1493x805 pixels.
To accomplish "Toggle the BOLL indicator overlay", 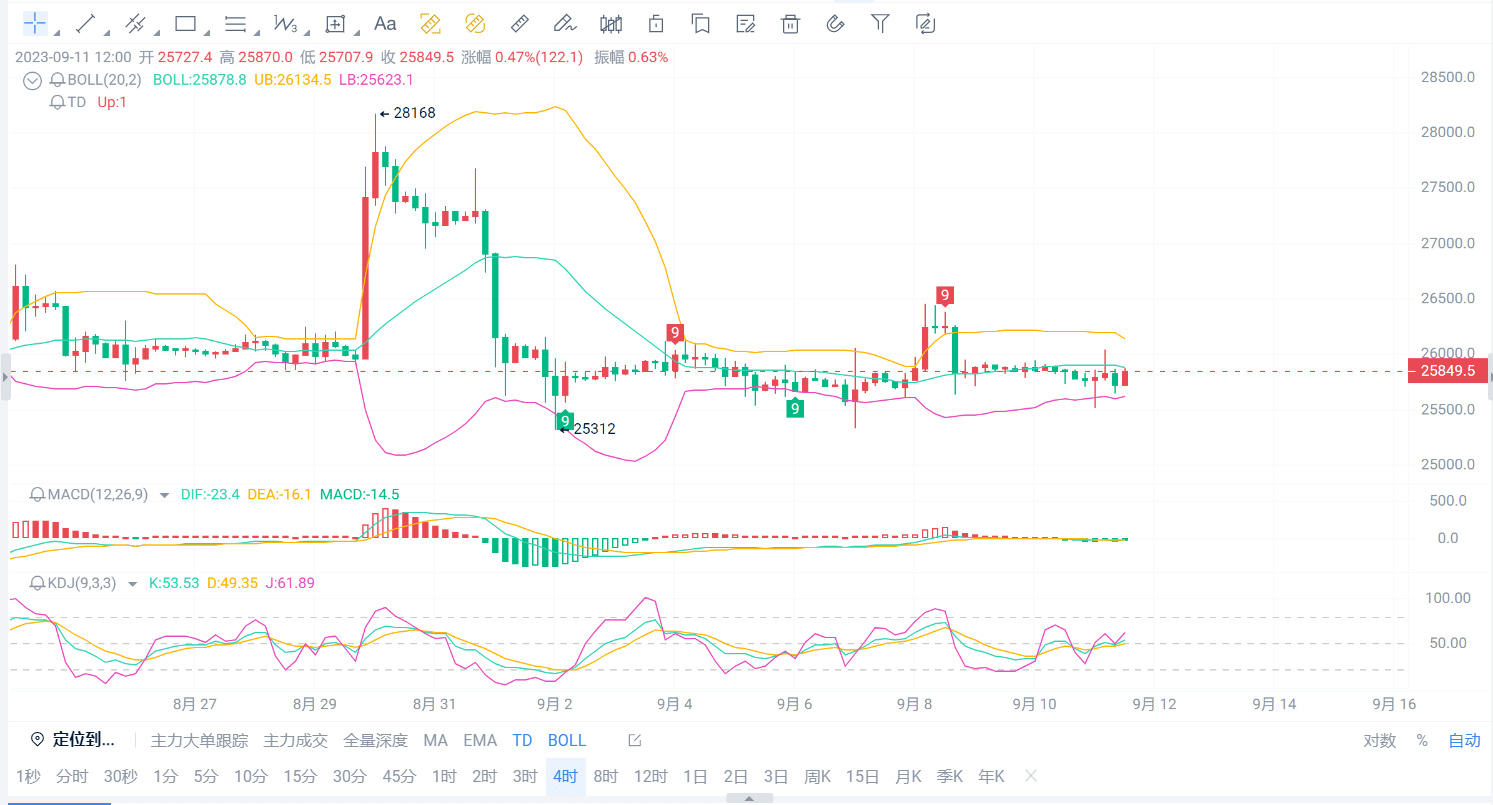I will point(566,740).
